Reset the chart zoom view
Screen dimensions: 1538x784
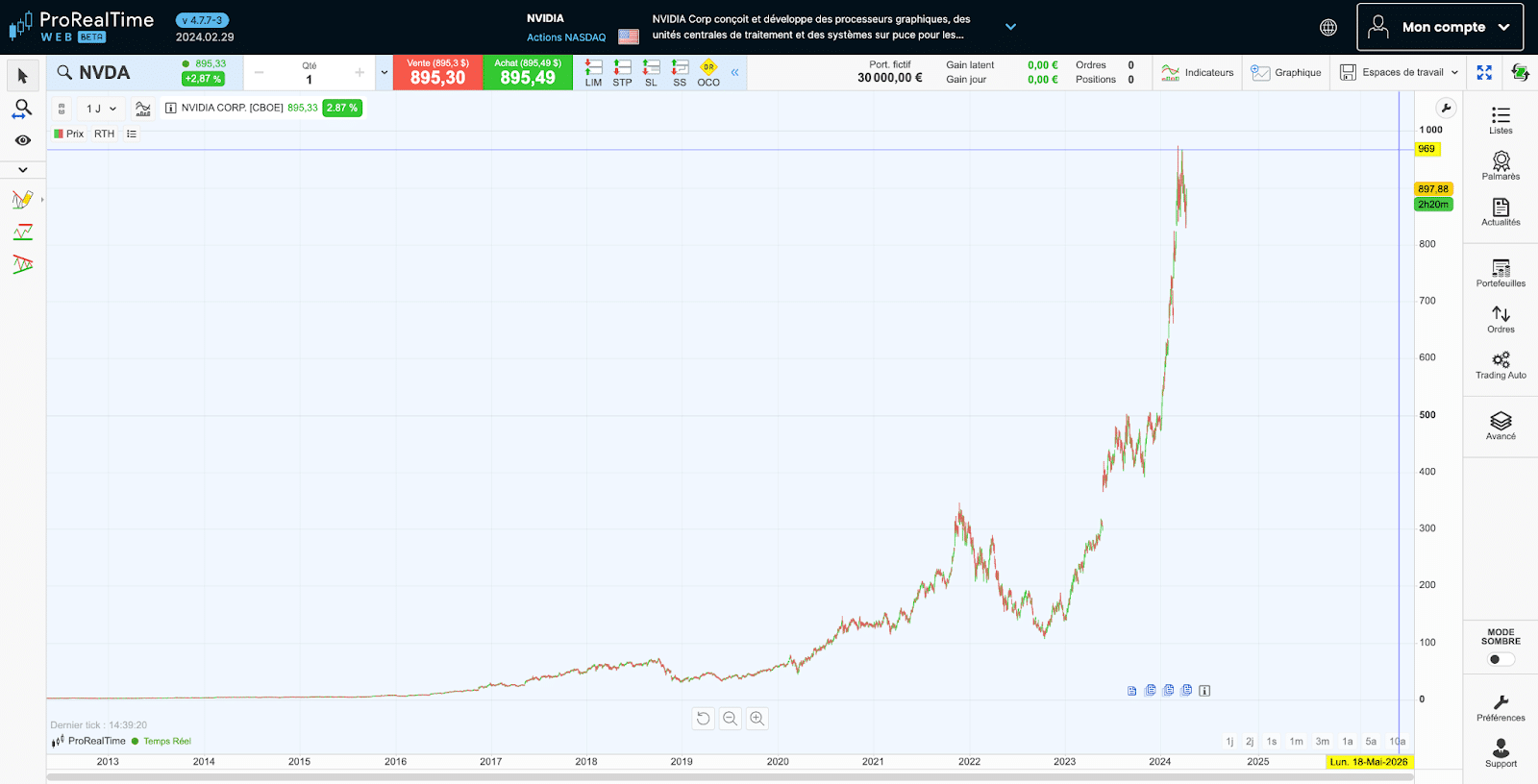(x=704, y=719)
